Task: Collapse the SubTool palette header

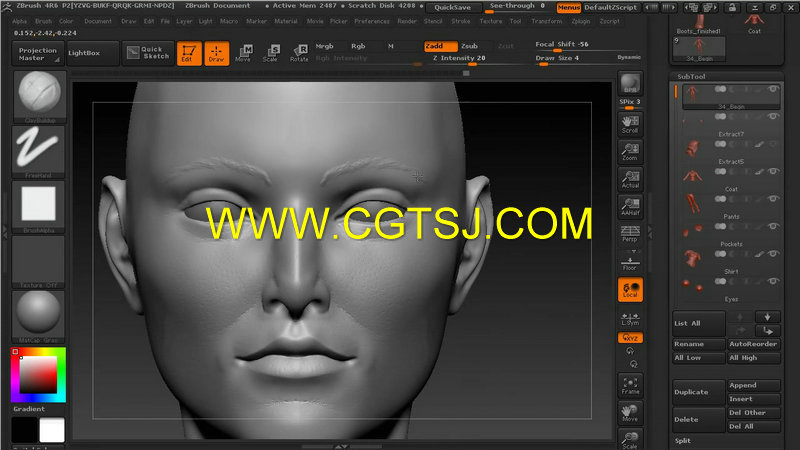Action: (691, 77)
